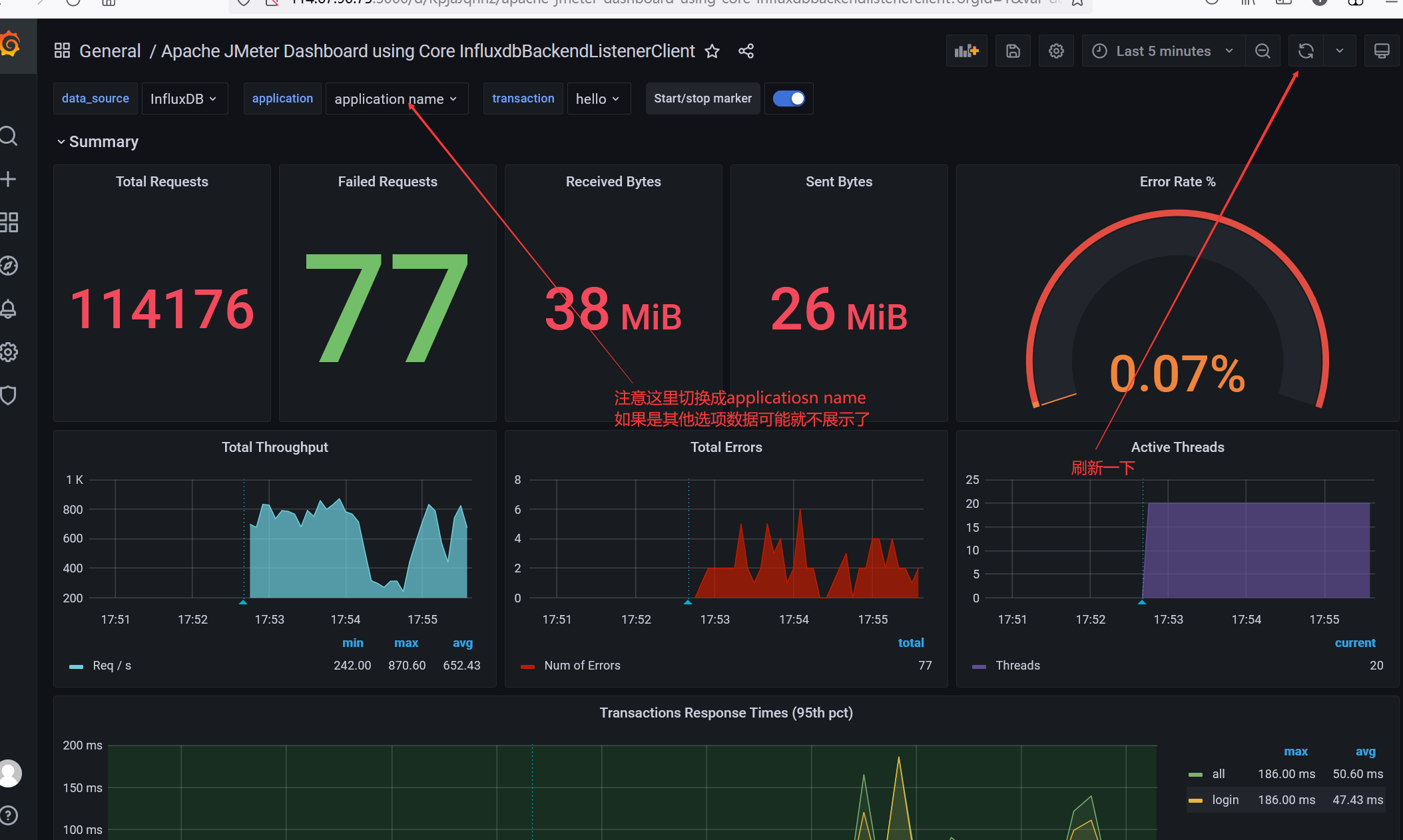The height and width of the screenshot is (840, 1403).
Task: Open the Dashboards icon in sidebar
Action: coord(8,222)
